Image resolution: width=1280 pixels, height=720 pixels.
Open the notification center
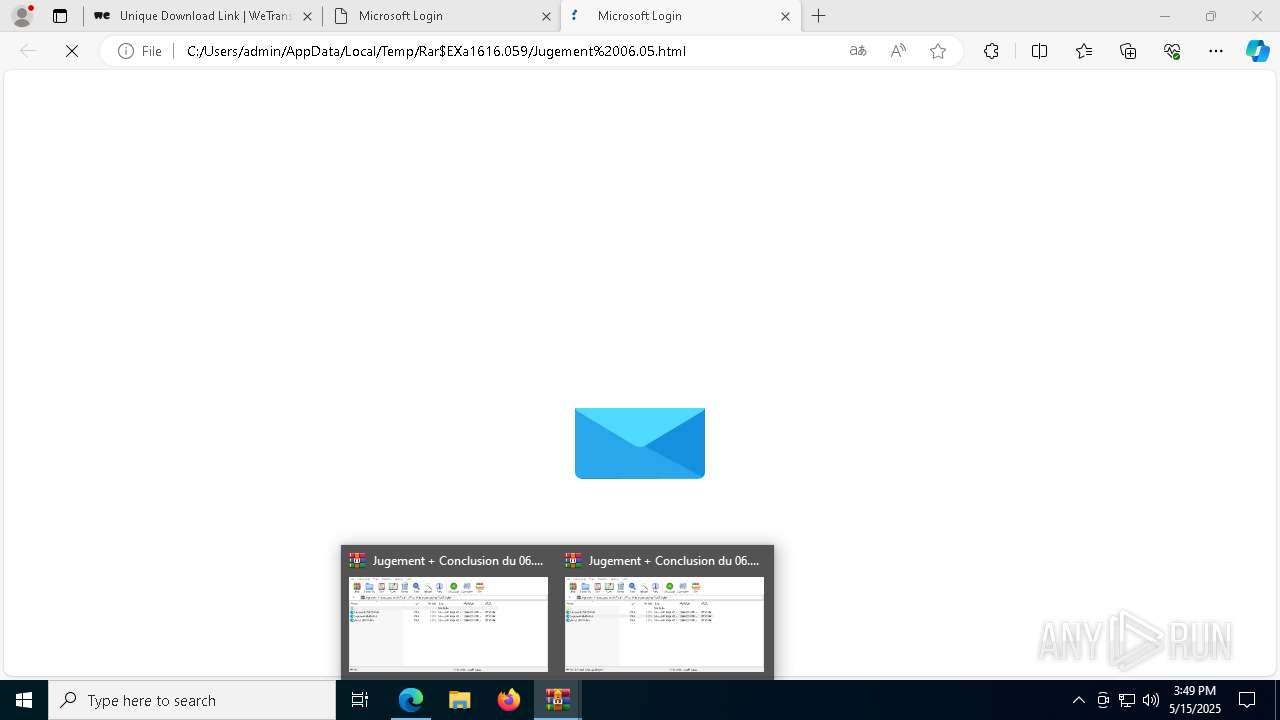pos(1247,700)
